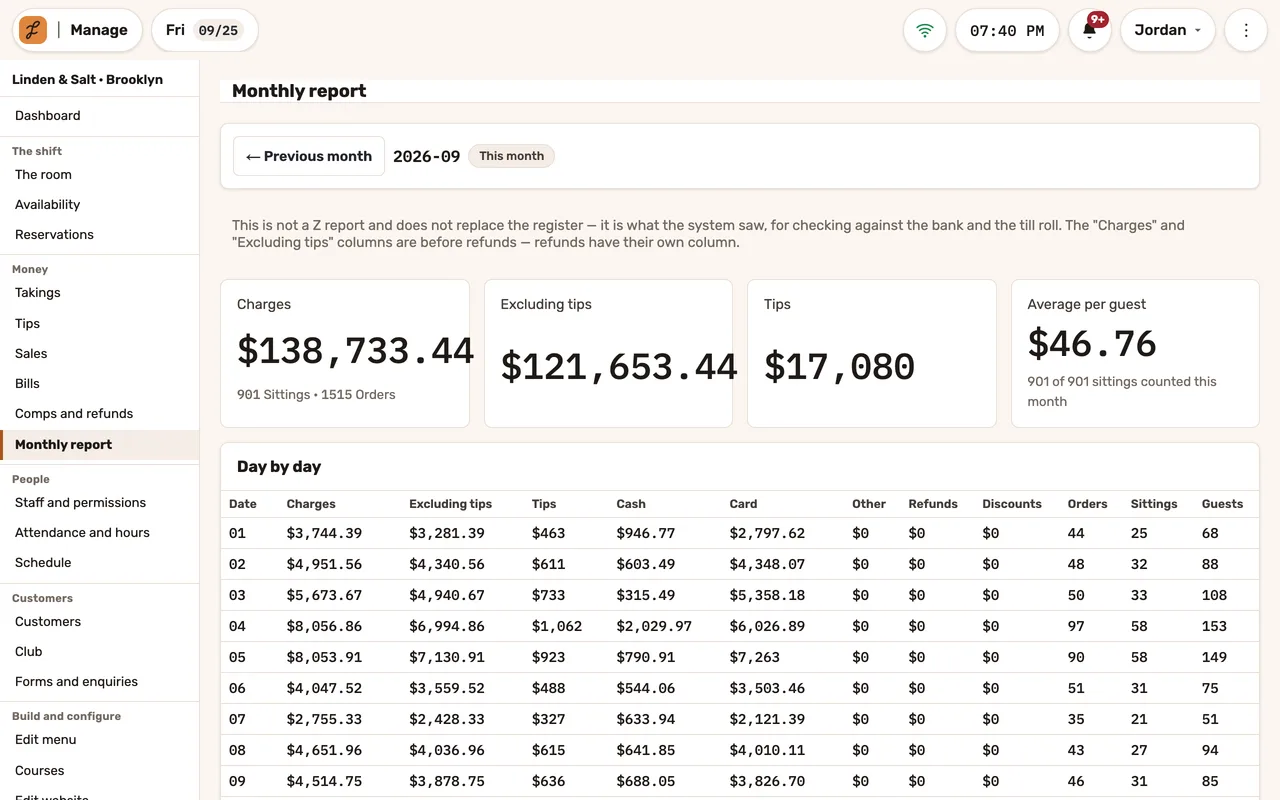
Task: Click the Day by day heading
Action: point(279,467)
